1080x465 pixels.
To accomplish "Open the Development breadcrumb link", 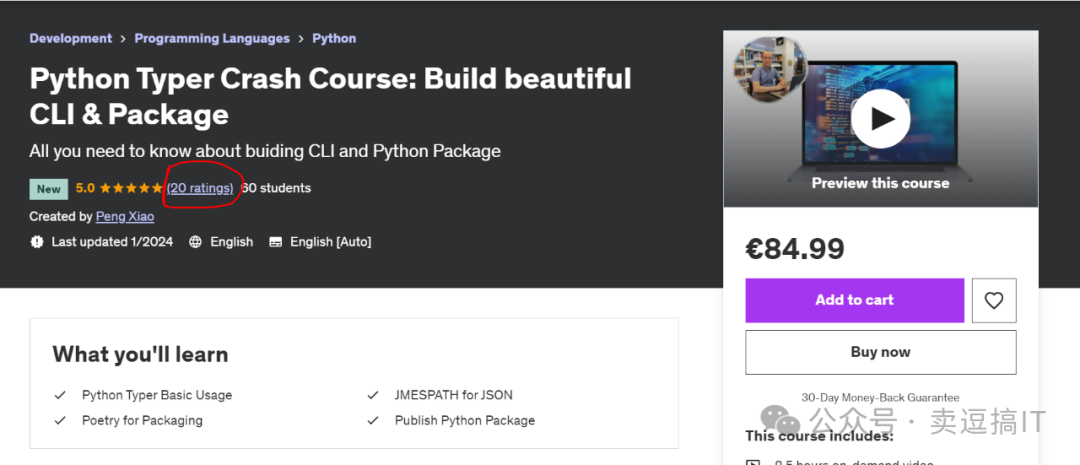I will click(x=70, y=39).
